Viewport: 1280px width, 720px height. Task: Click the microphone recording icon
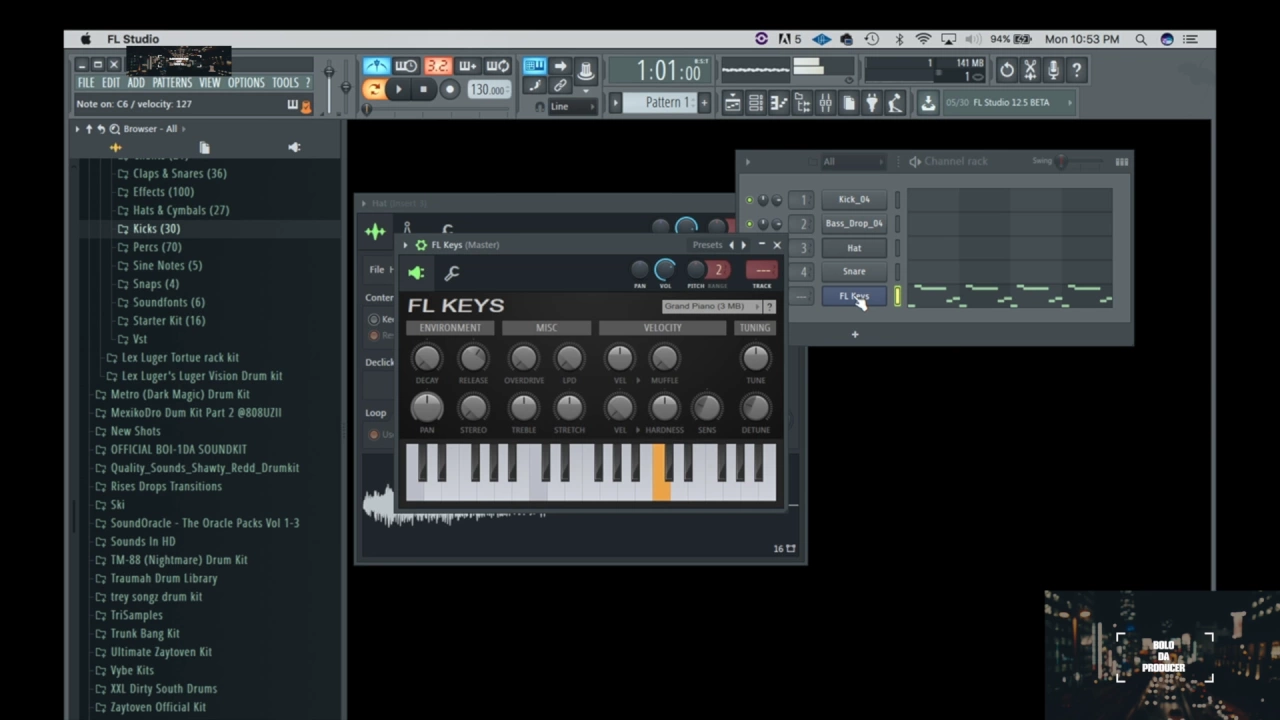[1053, 69]
